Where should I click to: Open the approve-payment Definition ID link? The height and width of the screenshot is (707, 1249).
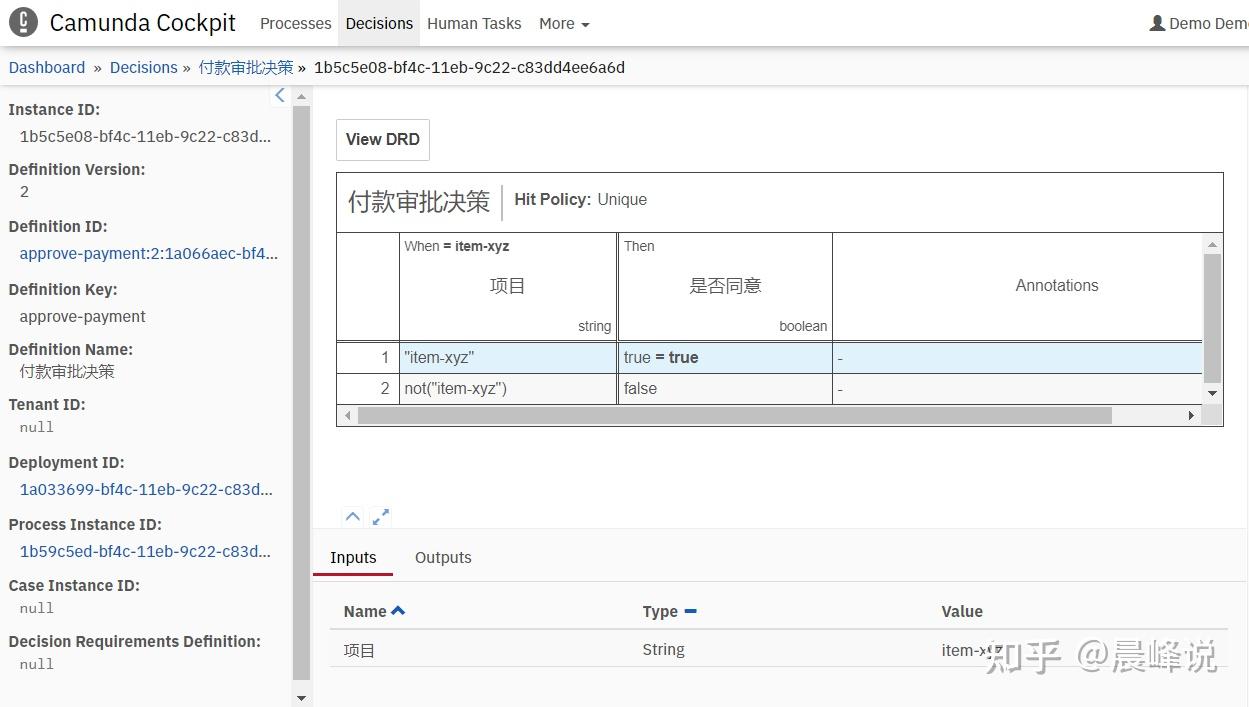point(148,254)
